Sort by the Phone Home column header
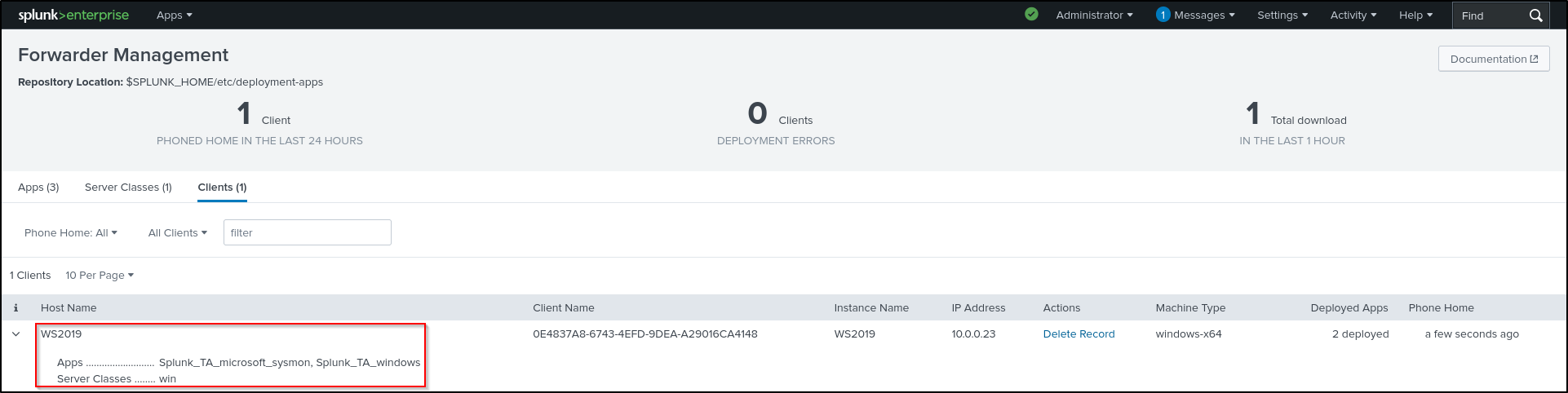This screenshot has height=393, width=1568. 1441,307
